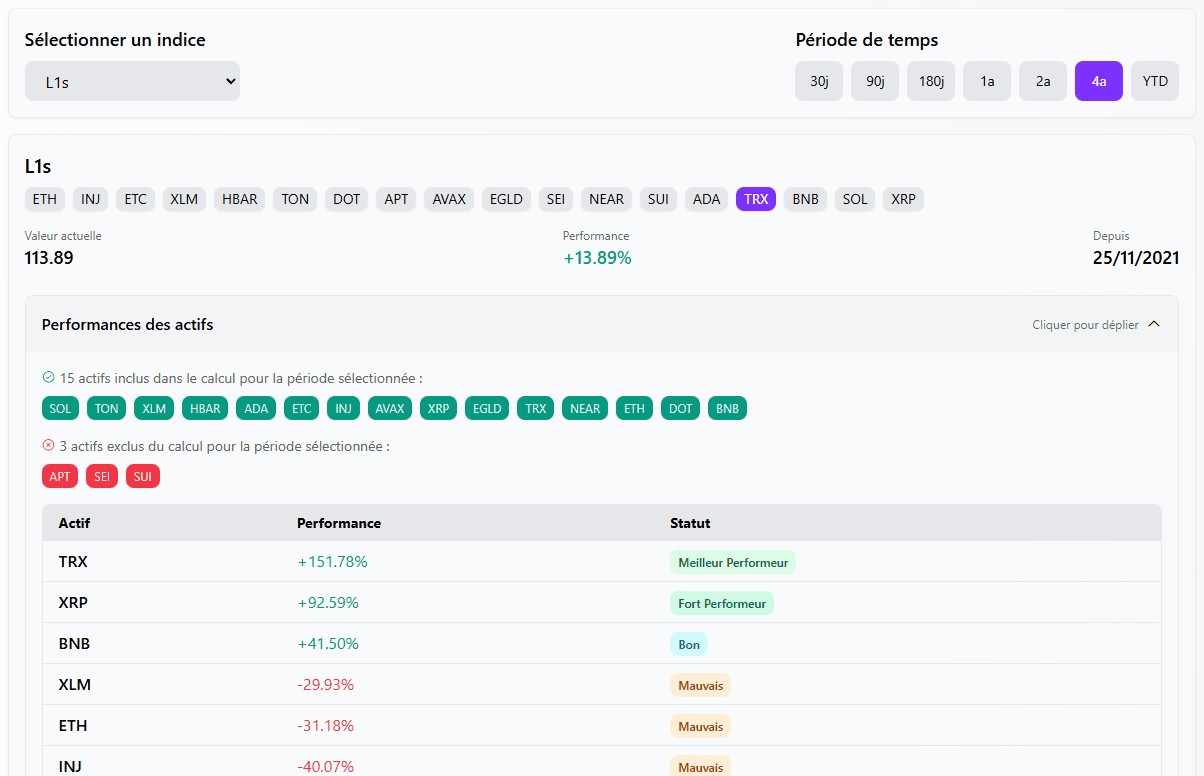Viewport: 1204px width, 776px height.
Task: Click the 25/11/2021 Depuis date
Action: (x=1136, y=258)
